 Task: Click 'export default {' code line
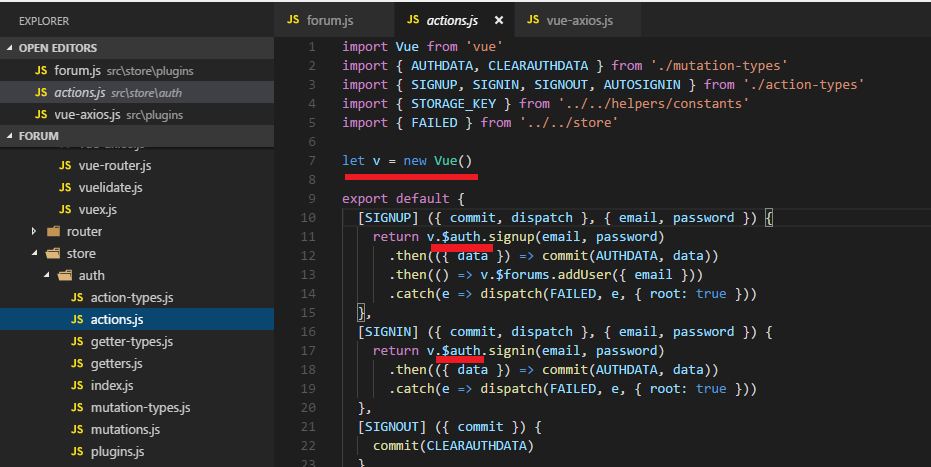pos(403,199)
